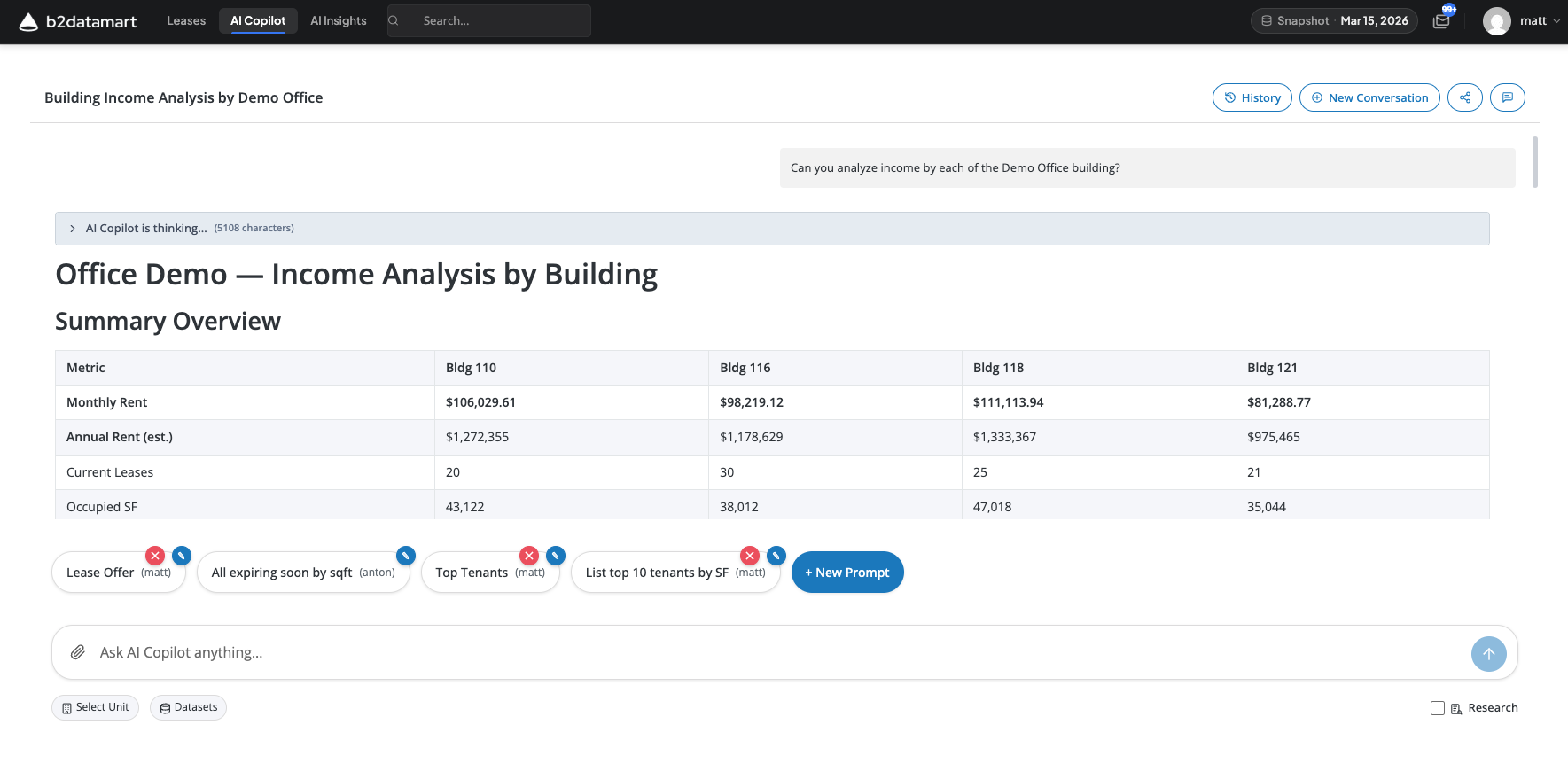
Task: Open the Snapshot Mar 15, 2026 selector
Action: click(x=1334, y=20)
